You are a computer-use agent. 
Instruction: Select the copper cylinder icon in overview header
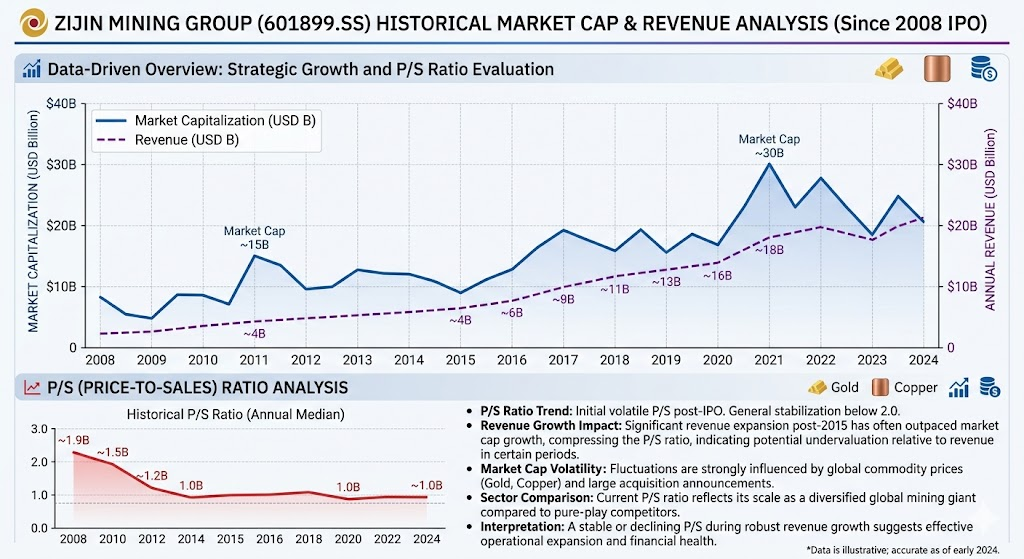[937, 69]
